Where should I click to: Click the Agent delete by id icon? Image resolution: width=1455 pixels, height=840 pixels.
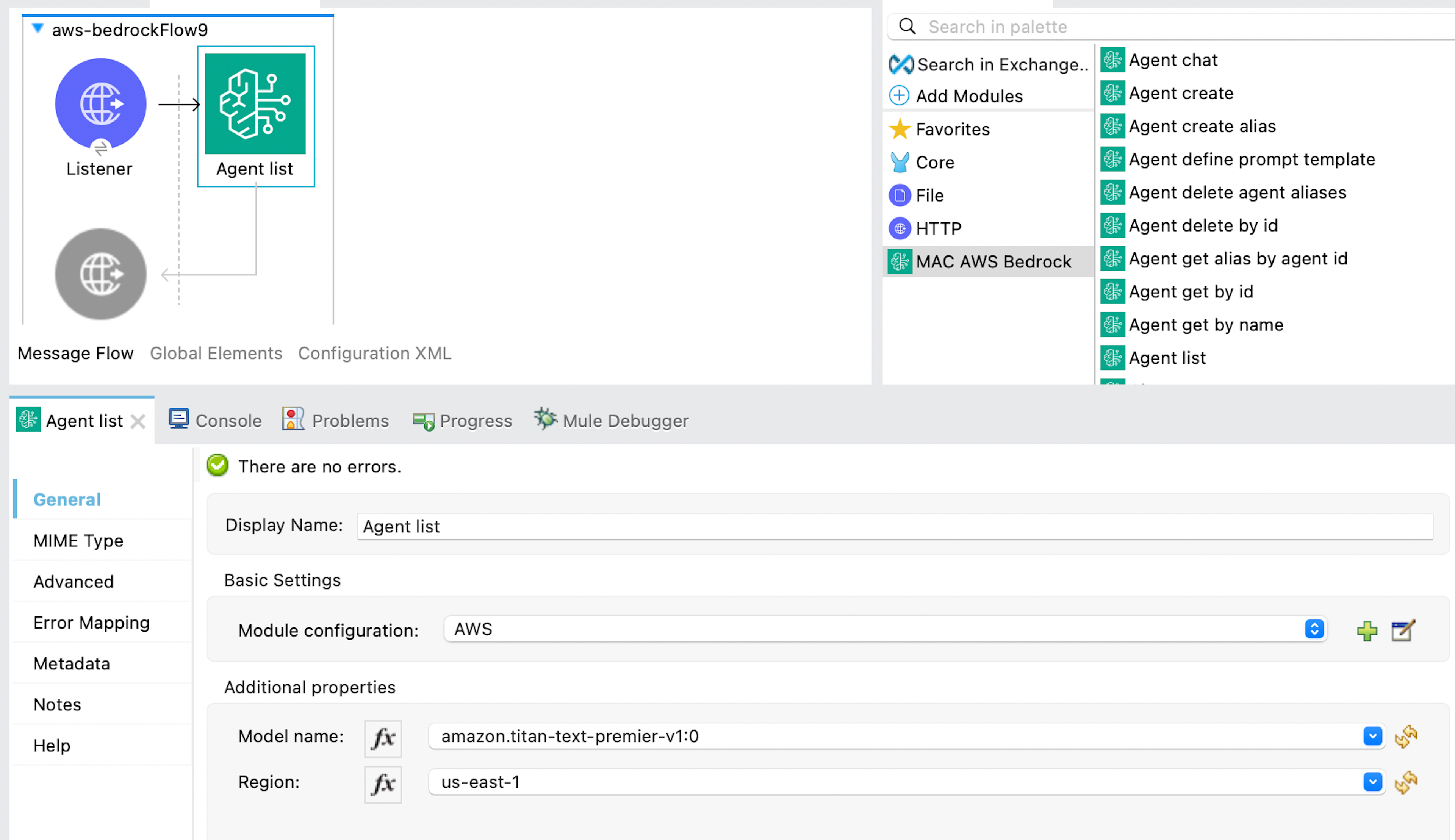click(1112, 225)
